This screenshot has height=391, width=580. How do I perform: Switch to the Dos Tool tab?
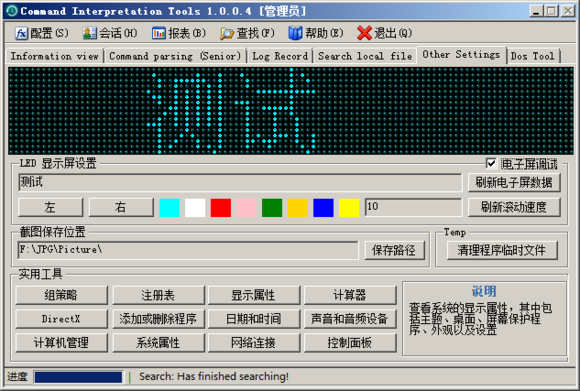click(x=533, y=56)
